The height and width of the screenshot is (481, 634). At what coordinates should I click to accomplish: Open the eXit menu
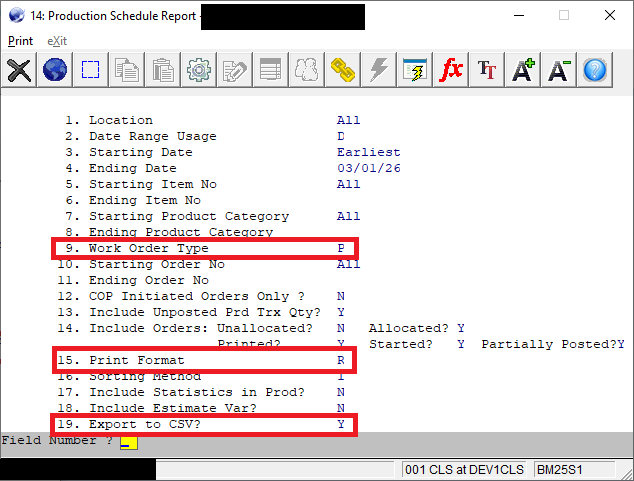[x=57, y=41]
